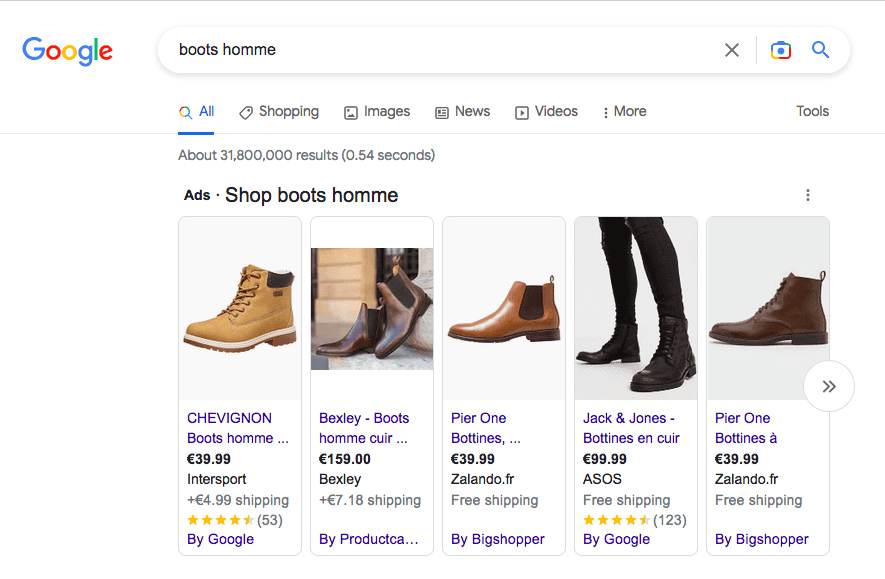This screenshot has height=579, width=885.
Task: Click the +€4.99 shipping text
Action: [x=238, y=501]
